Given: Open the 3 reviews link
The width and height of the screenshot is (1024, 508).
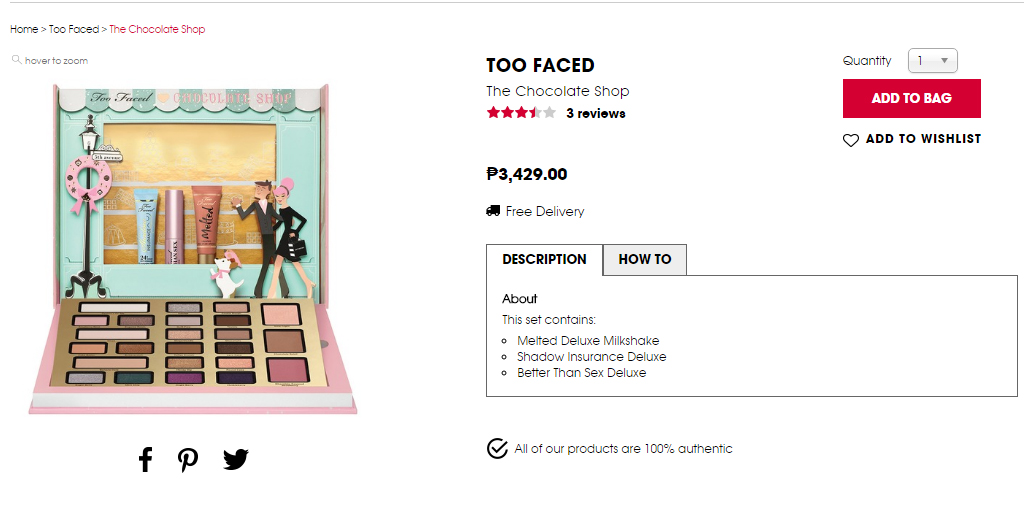Looking at the screenshot, I should [x=595, y=113].
